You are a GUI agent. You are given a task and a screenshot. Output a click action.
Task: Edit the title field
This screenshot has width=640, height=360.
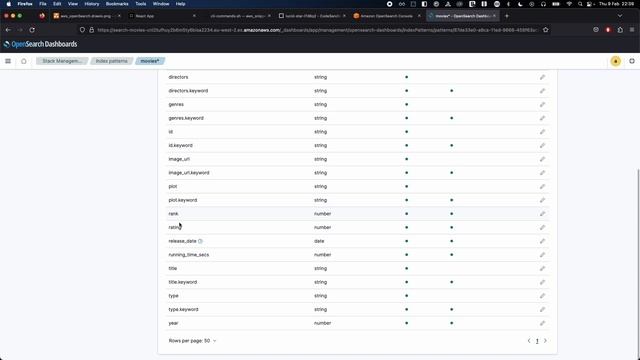click(542, 269)
